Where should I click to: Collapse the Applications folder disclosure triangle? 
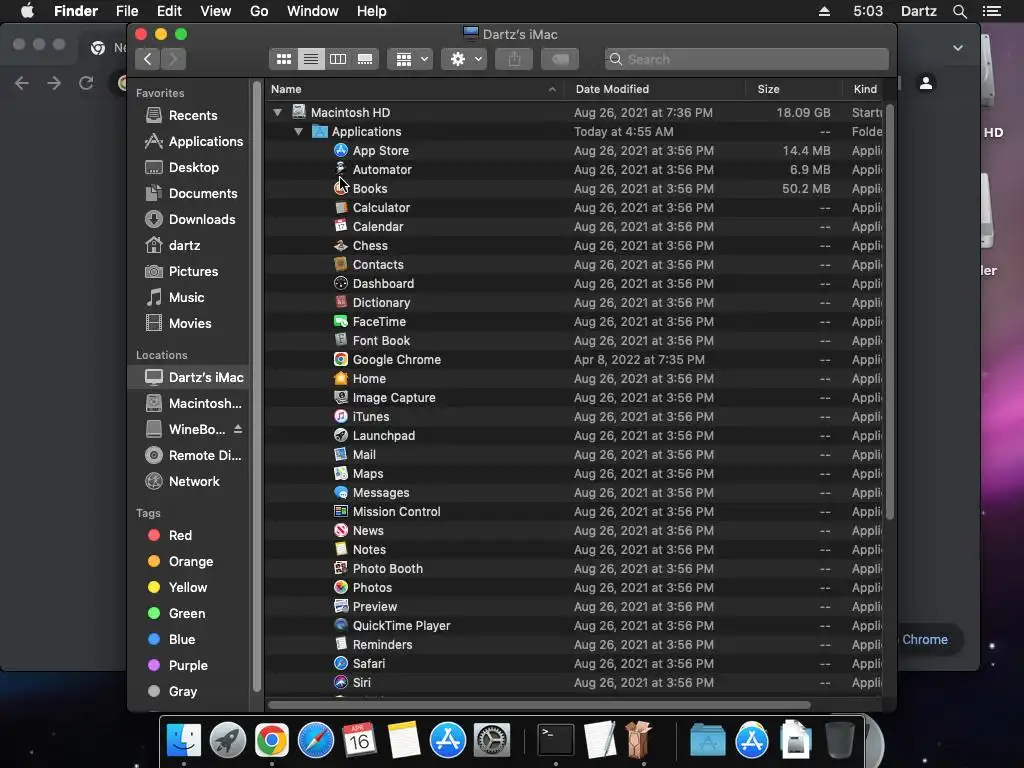(x=298, y=131)
